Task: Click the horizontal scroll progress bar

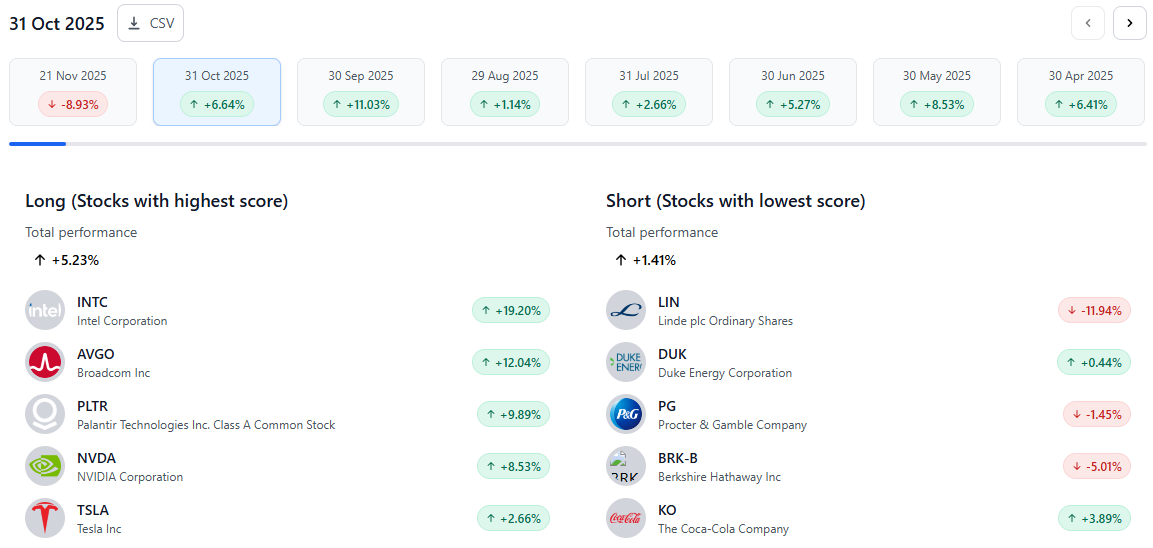Action: [x=577, y=144]
